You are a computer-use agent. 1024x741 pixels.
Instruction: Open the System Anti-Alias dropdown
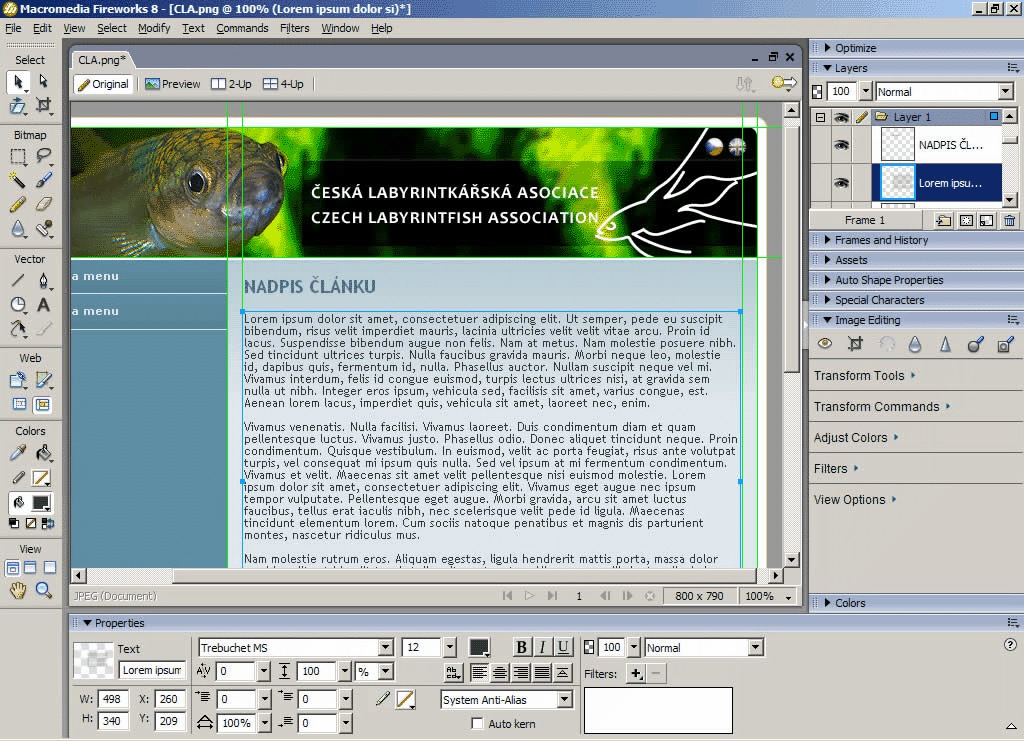pyautogui.click(x=565, y=700)
